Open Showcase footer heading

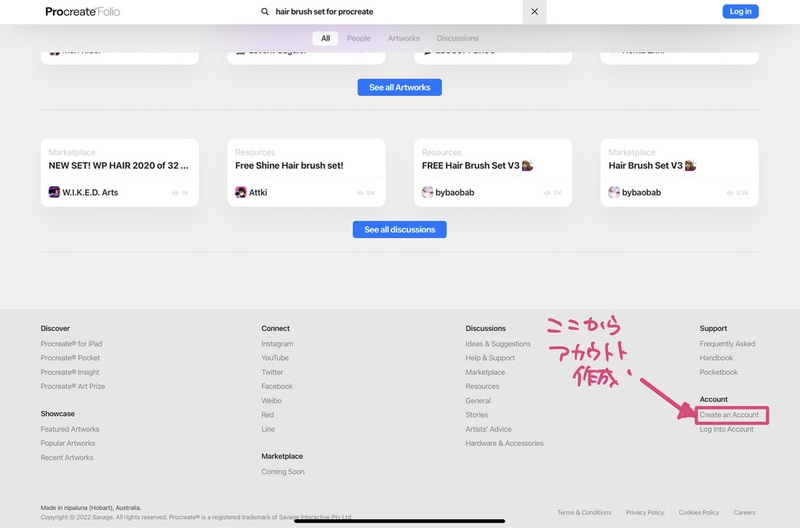[58, 414]
